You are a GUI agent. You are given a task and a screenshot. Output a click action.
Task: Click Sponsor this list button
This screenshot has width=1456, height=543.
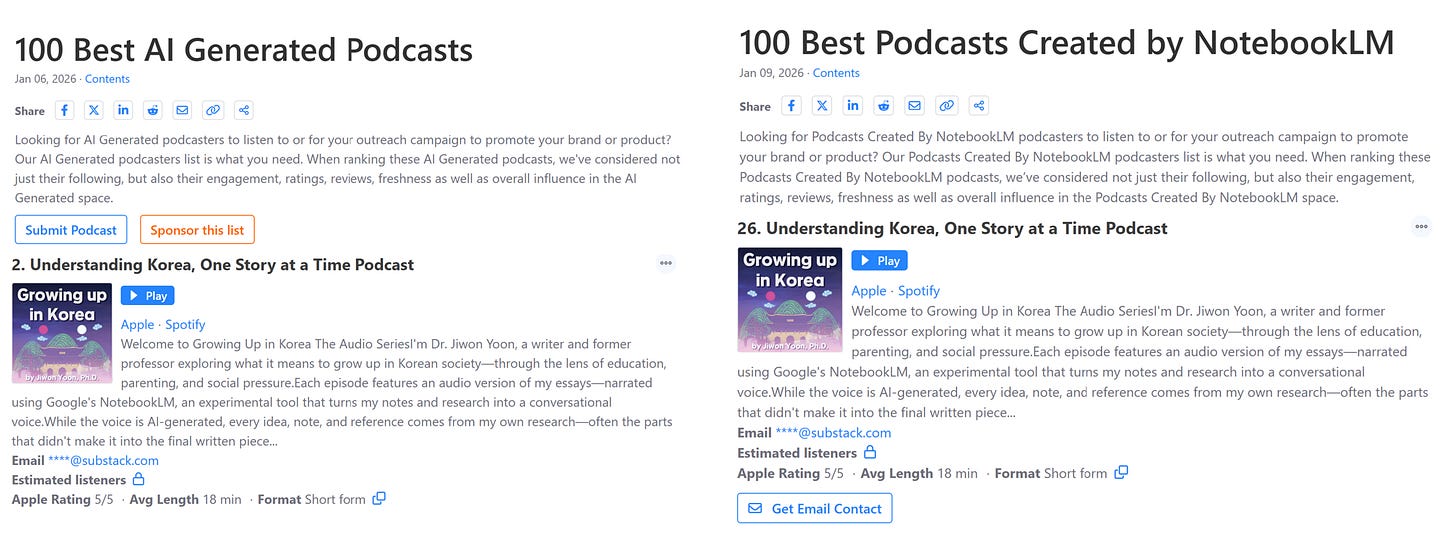coord(197,230)
